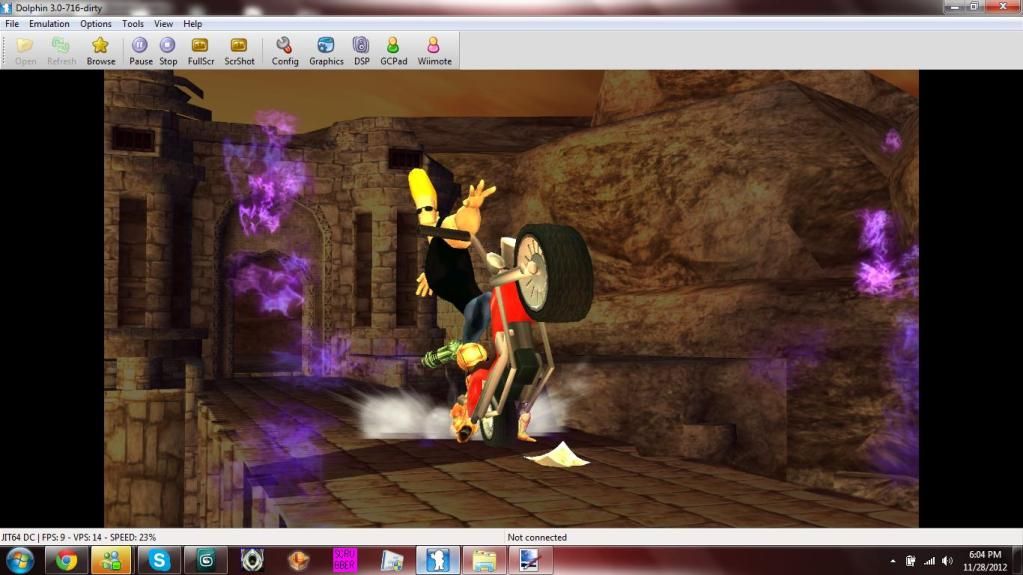Click the 'Dolphin 3.0-716-dirty' window title
This screenshot has width=1023, height=575.
[59, 8]
